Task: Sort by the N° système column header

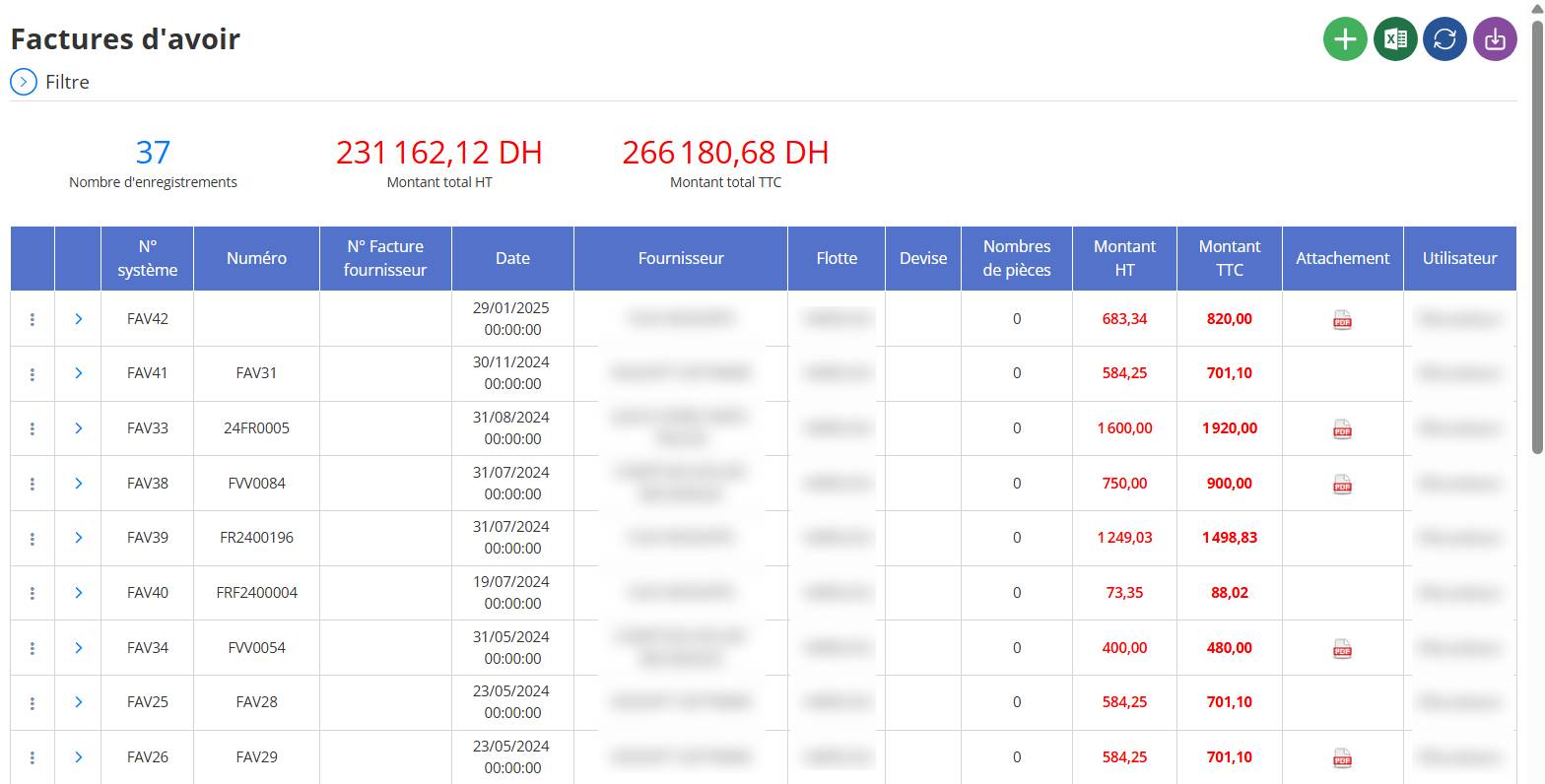Action: click(x=148, y=258)
